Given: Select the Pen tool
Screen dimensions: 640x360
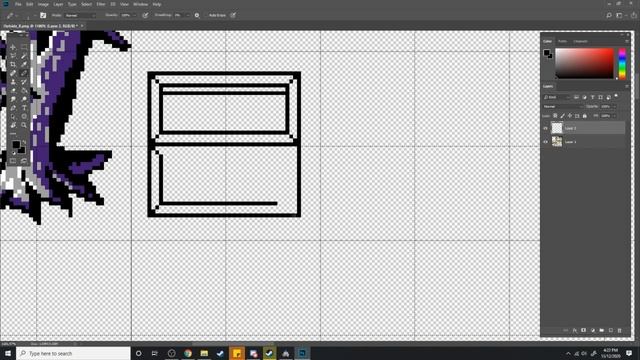Looking at the screenshot, I should coord(13,108).
